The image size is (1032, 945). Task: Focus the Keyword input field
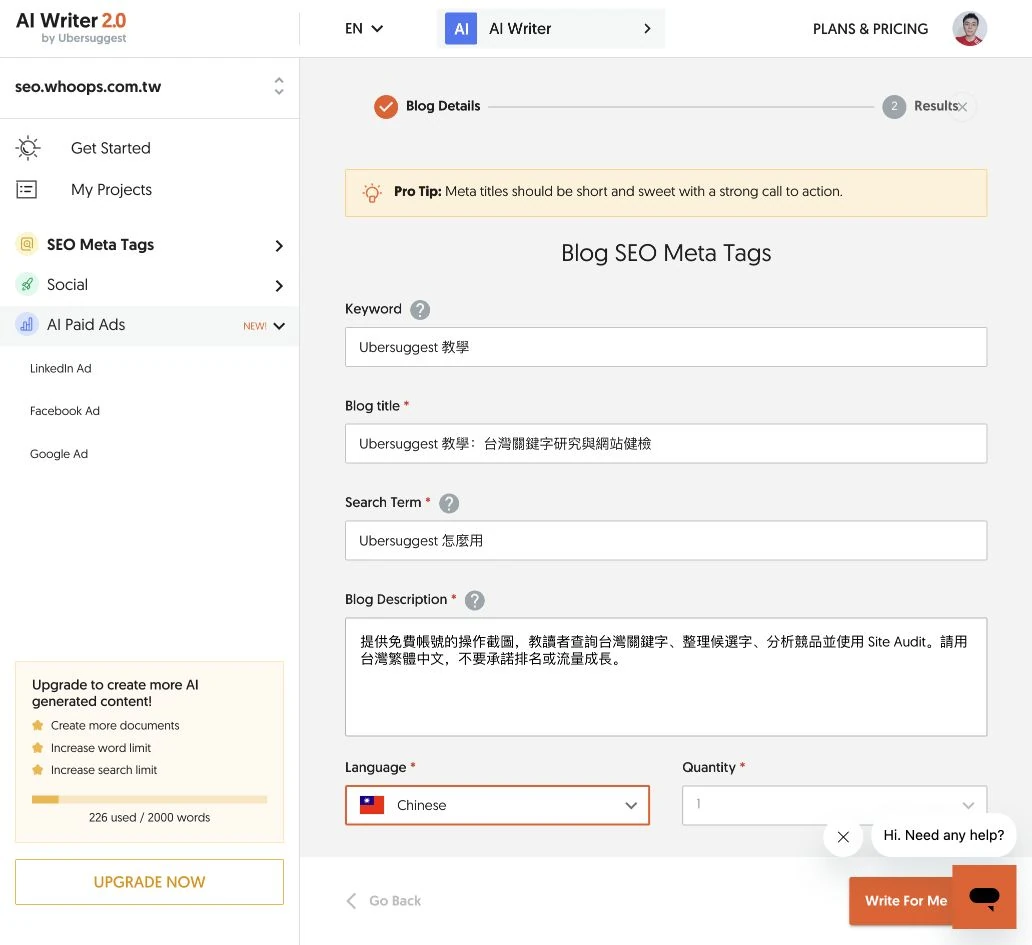coord(665,347)
